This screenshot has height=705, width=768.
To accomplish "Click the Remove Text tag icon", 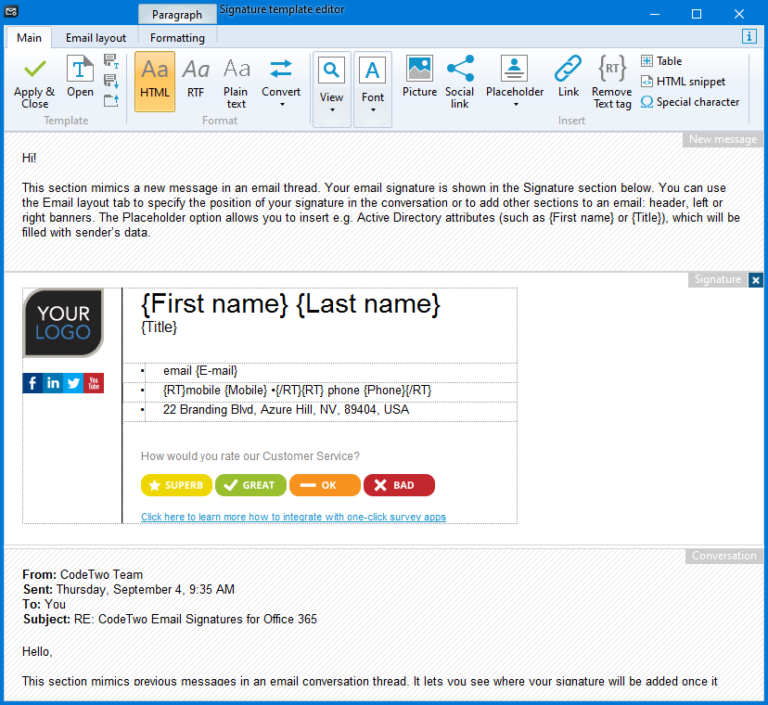I will [611, 70].
